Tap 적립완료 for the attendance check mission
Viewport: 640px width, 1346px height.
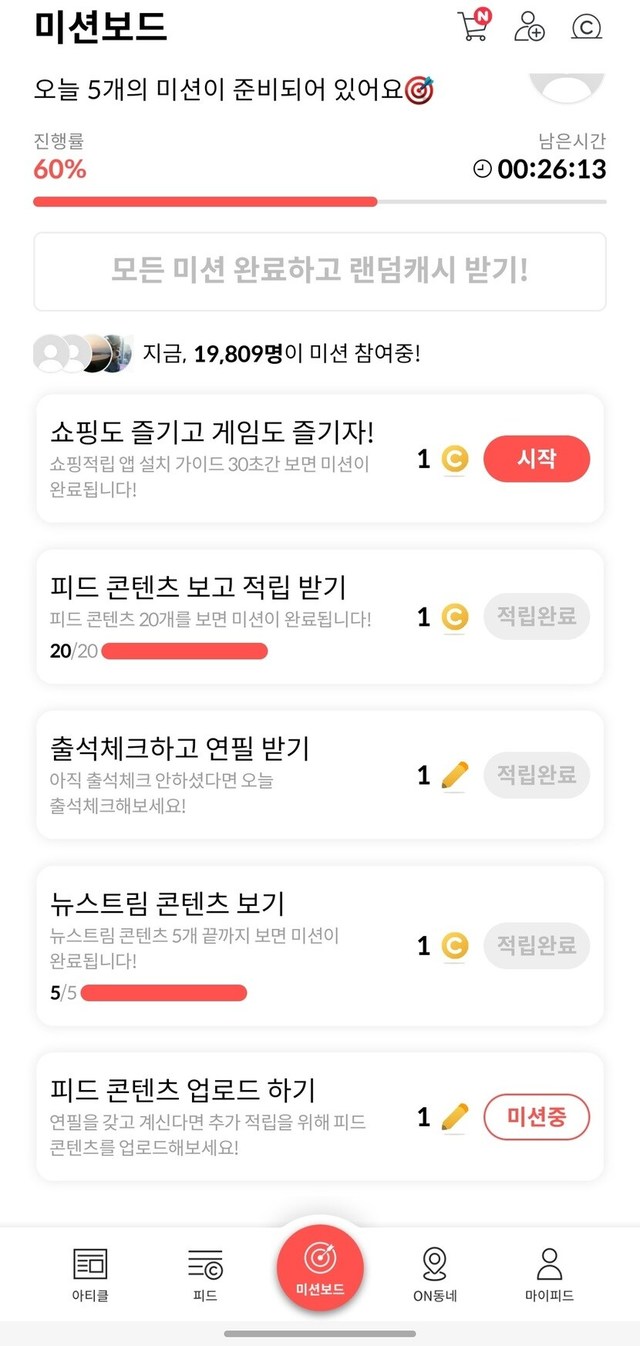[x=536, y=775]
